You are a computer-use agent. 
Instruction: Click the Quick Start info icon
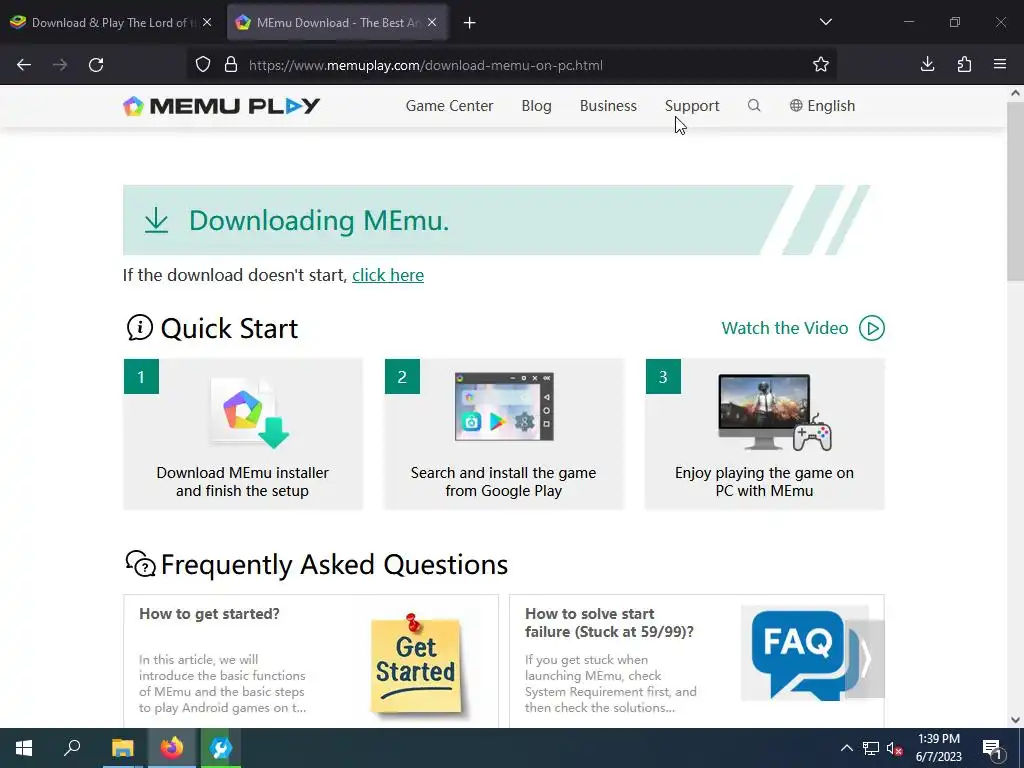point(139,328)
